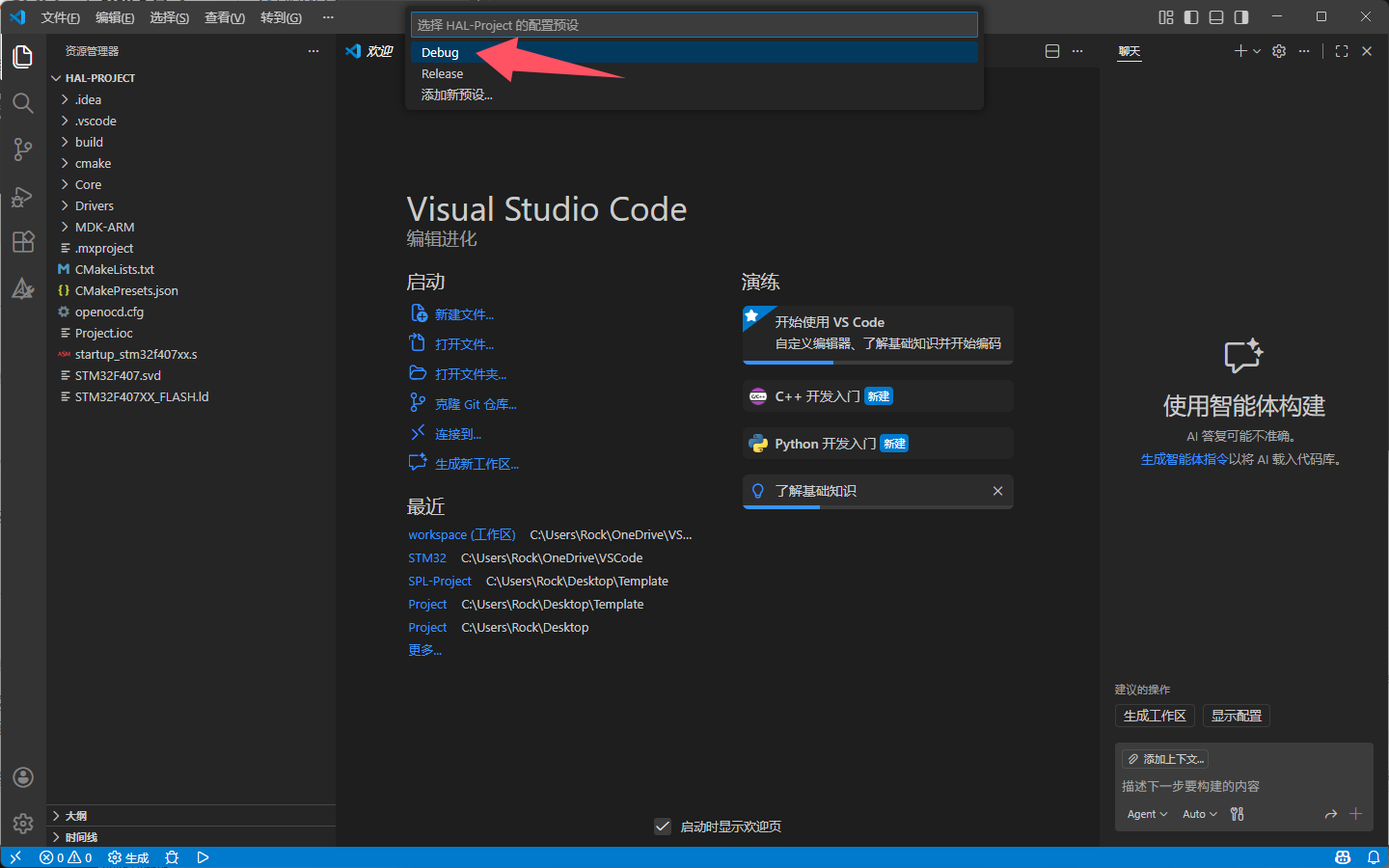The image size is (1389, 868).
Task: Open the Agent mode dropdown
Action: pyautogui.click(x=1147, y=814)
